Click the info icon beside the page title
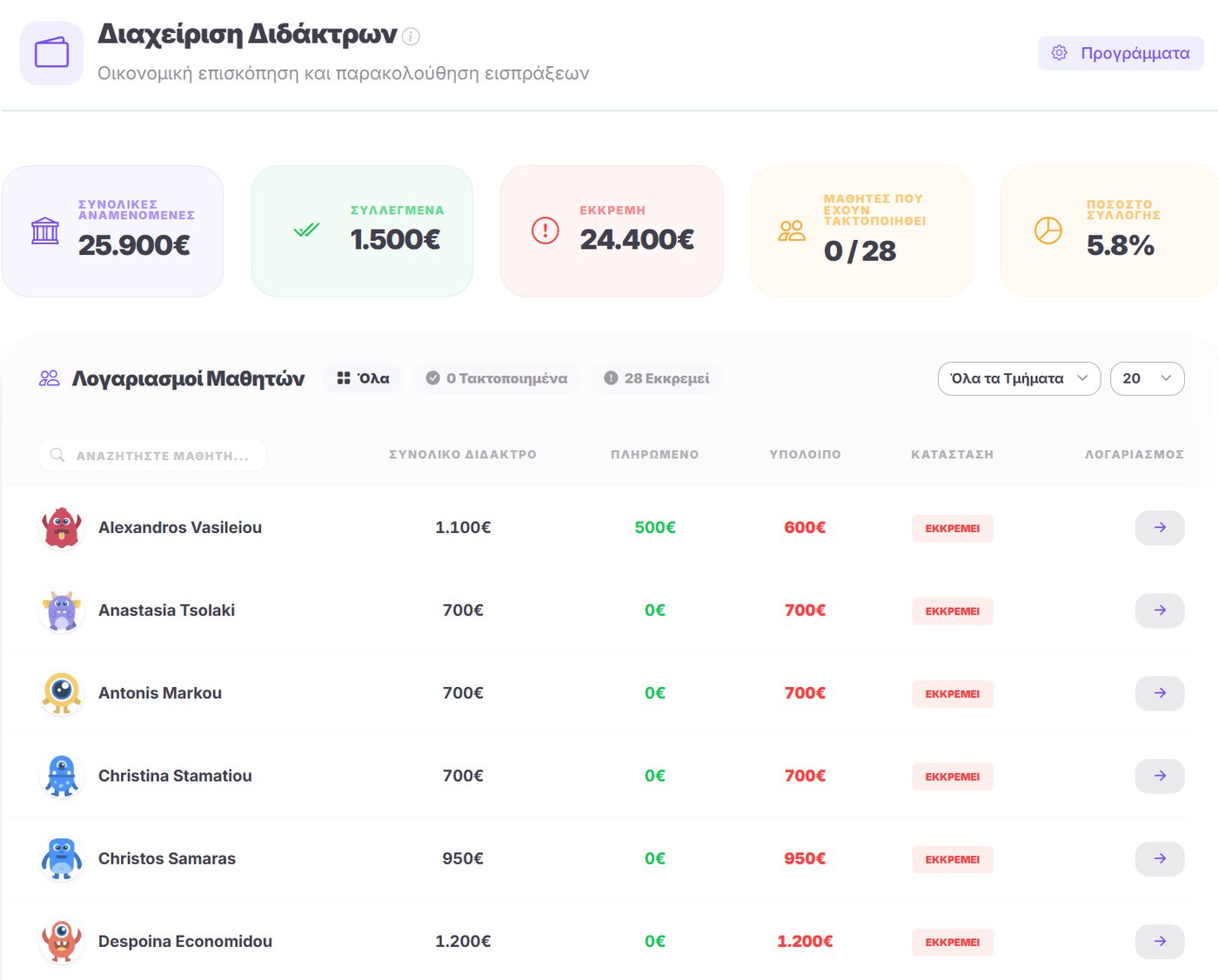This screenshot has height=980, width=1218. (412, 37)
